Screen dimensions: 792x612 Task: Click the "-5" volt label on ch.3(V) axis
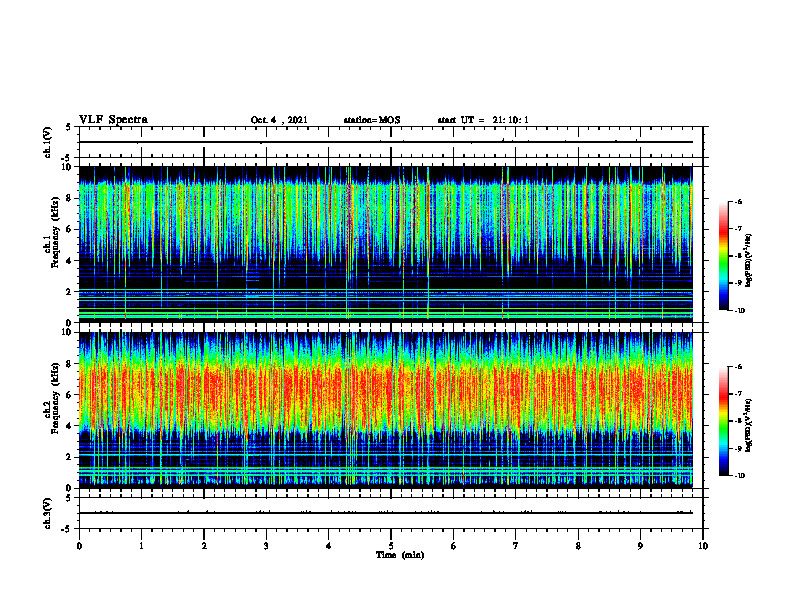(x=67, y=529)
